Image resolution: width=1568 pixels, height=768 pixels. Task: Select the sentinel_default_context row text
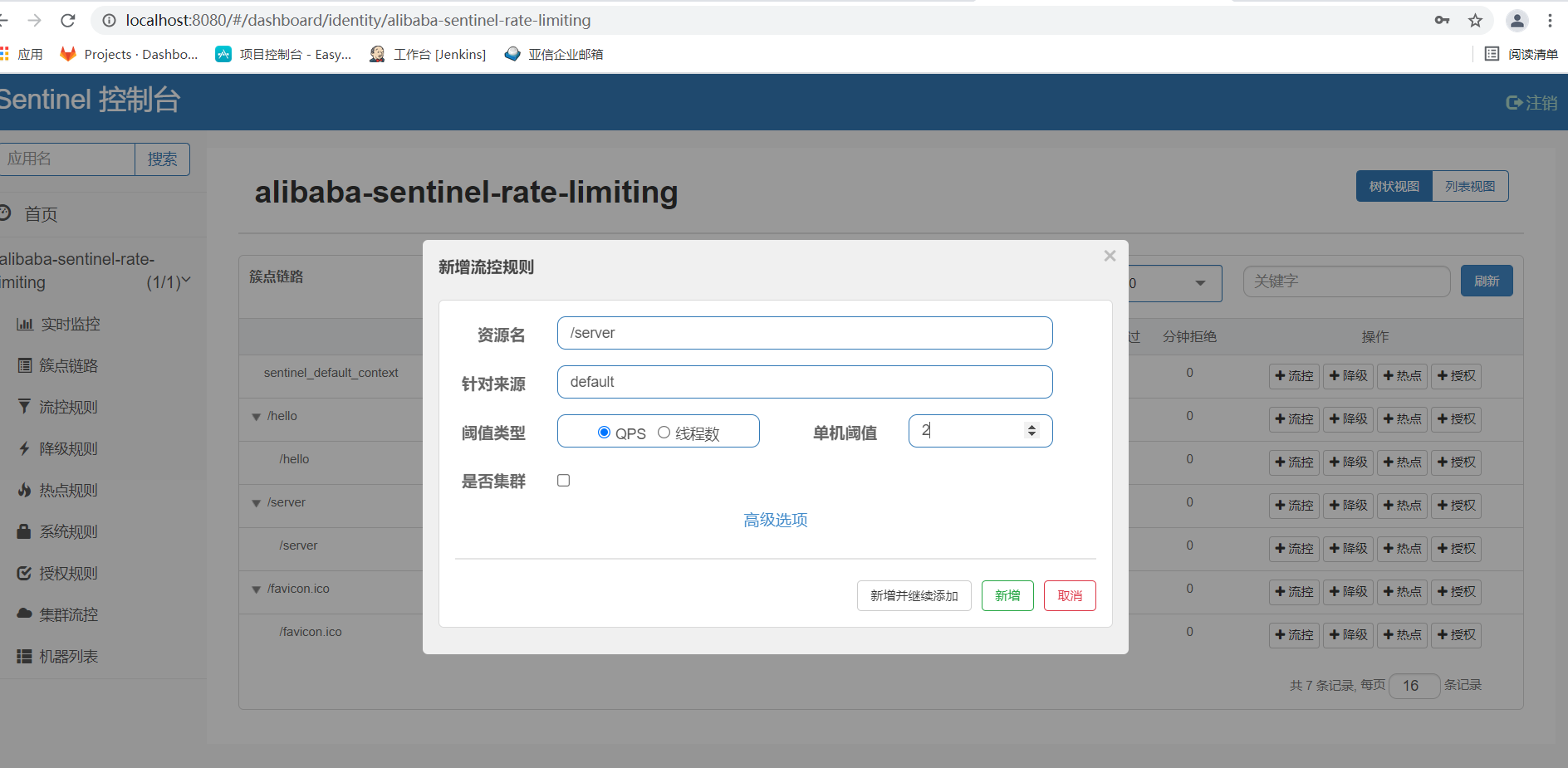click(x=331, y=373)
